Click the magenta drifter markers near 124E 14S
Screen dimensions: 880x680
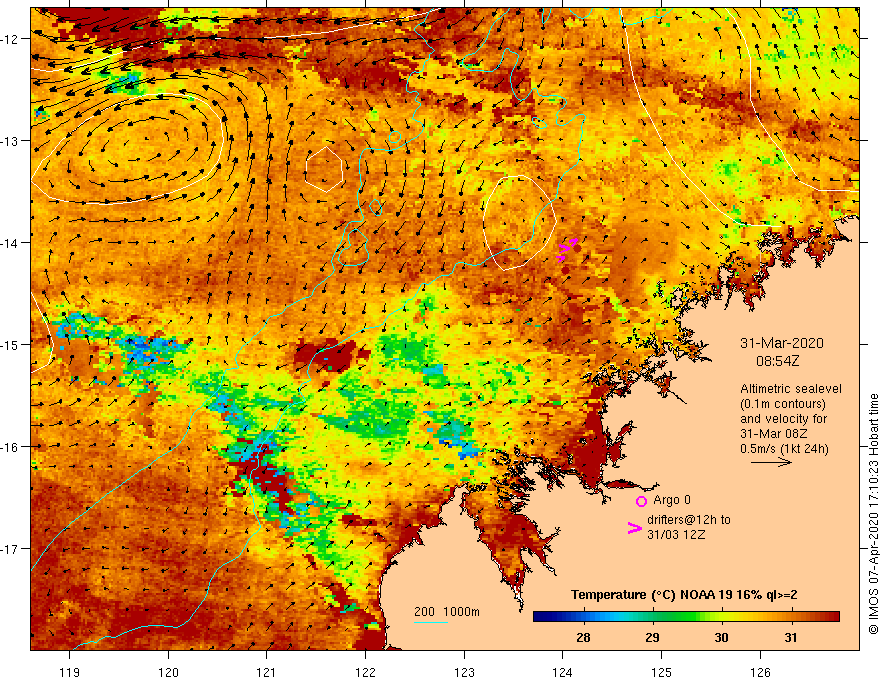tap(567, 250)
